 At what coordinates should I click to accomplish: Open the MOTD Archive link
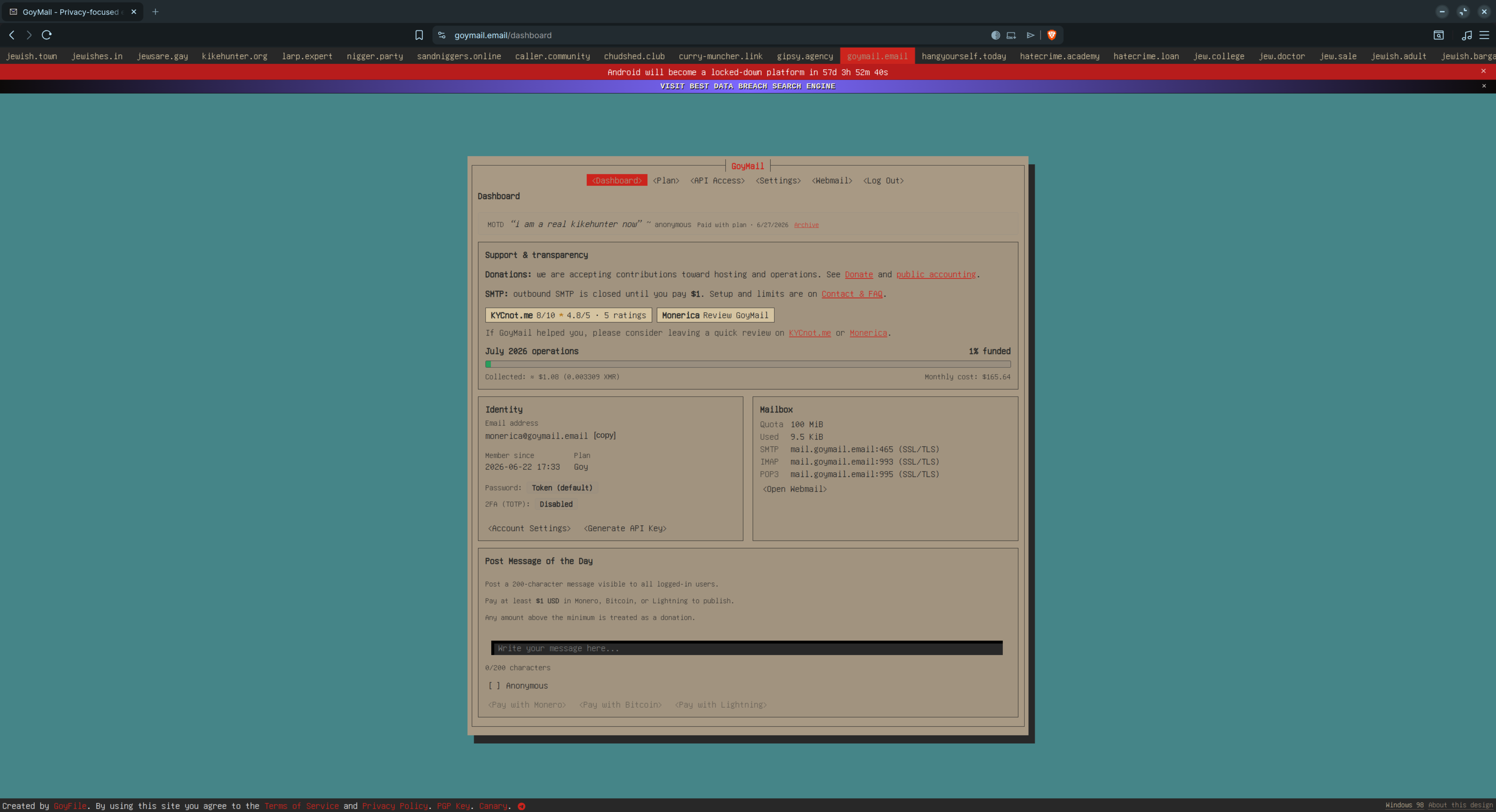(806, 225)
